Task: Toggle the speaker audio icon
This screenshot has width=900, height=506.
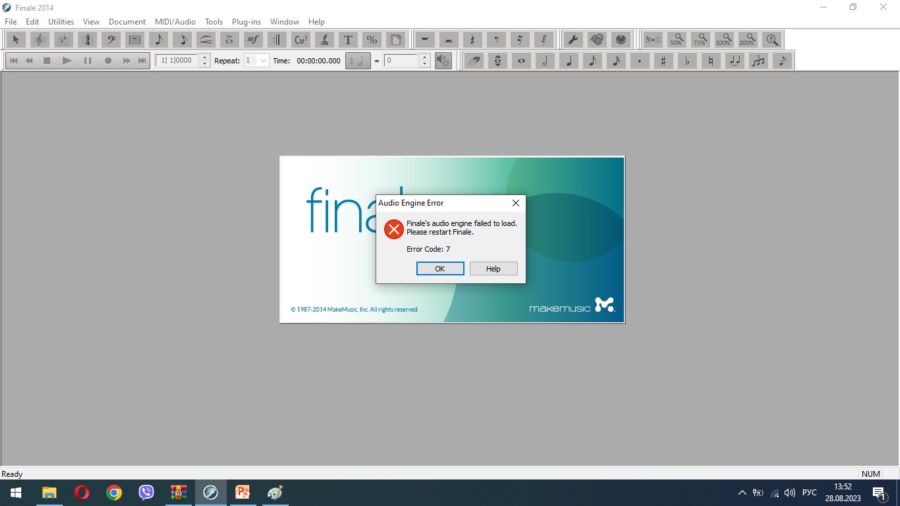Action: pos(443,61)
